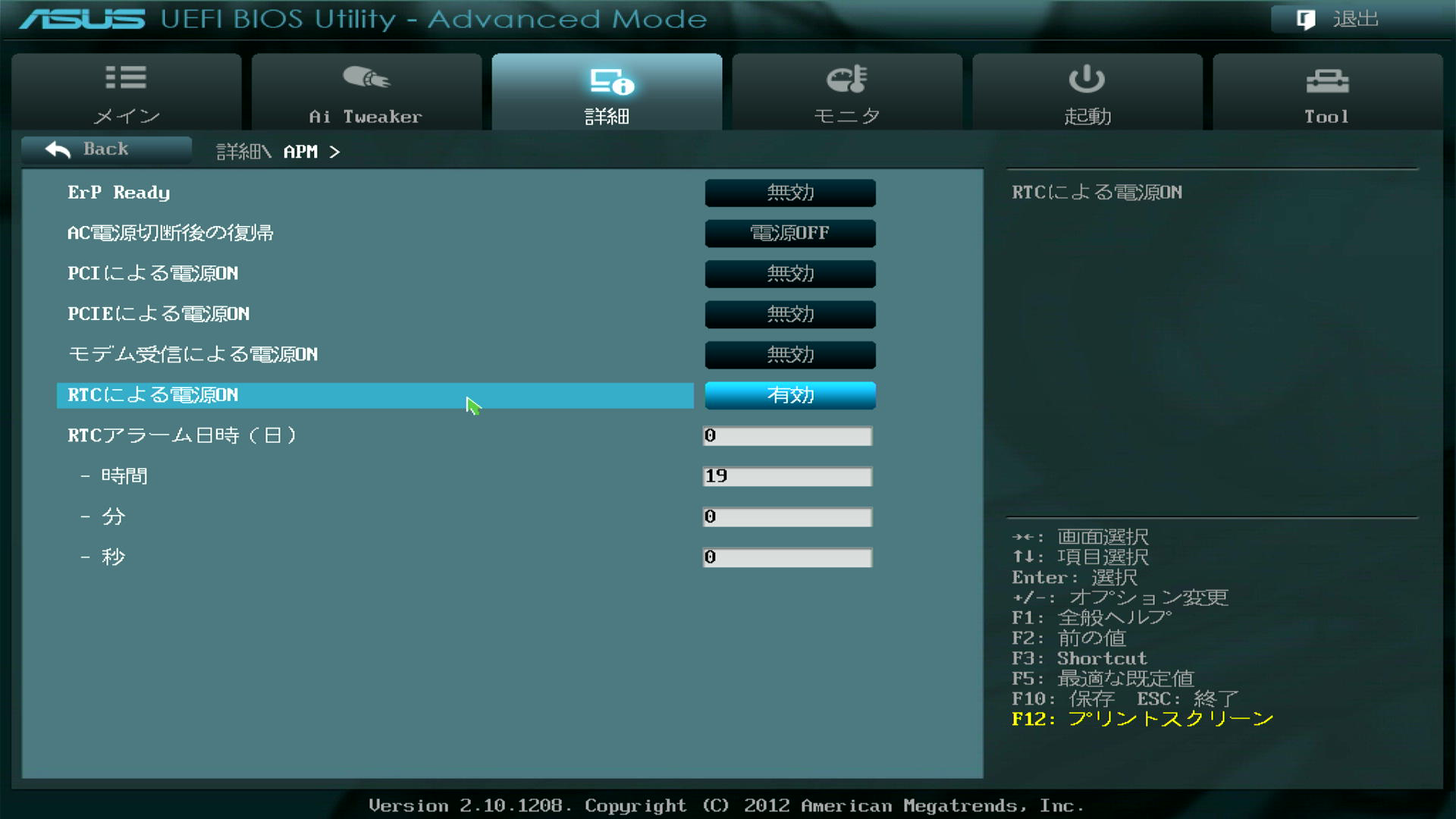This screenshot has width=1456, height=819.
Task: Select the AC電源切断後の復帰 row label
Action: pos(171,233)
